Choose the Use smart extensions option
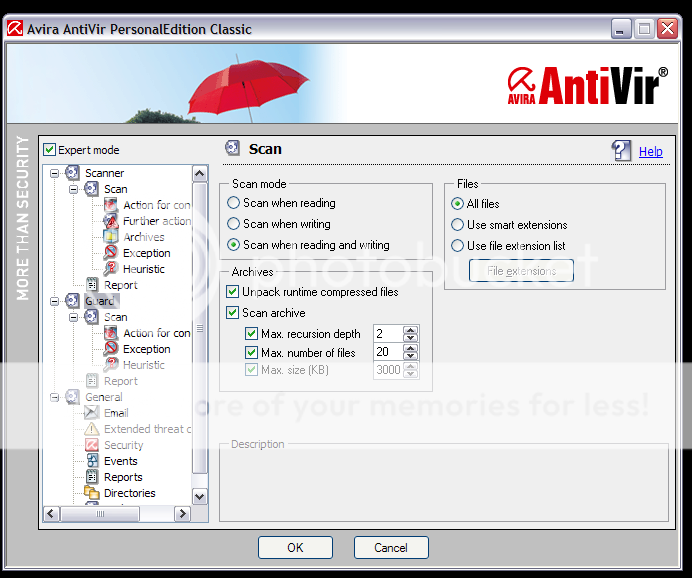The image size is (692, 578). pyautogui.click(x=458, y=225)
